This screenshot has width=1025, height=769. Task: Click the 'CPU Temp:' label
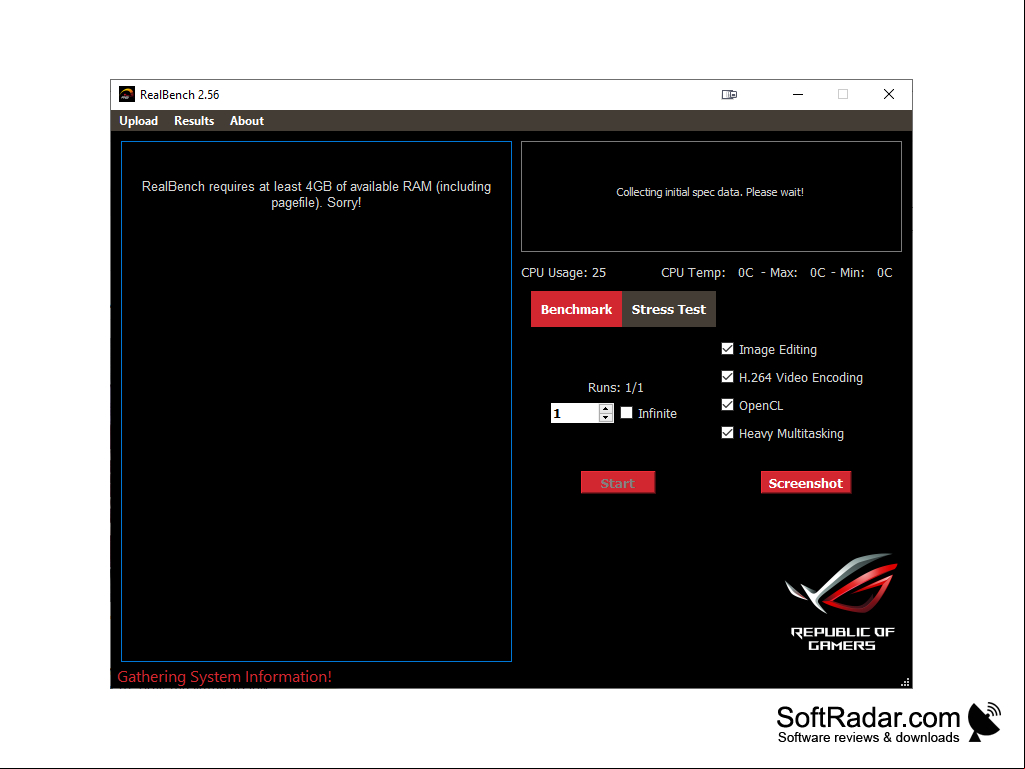pos(693,273)
